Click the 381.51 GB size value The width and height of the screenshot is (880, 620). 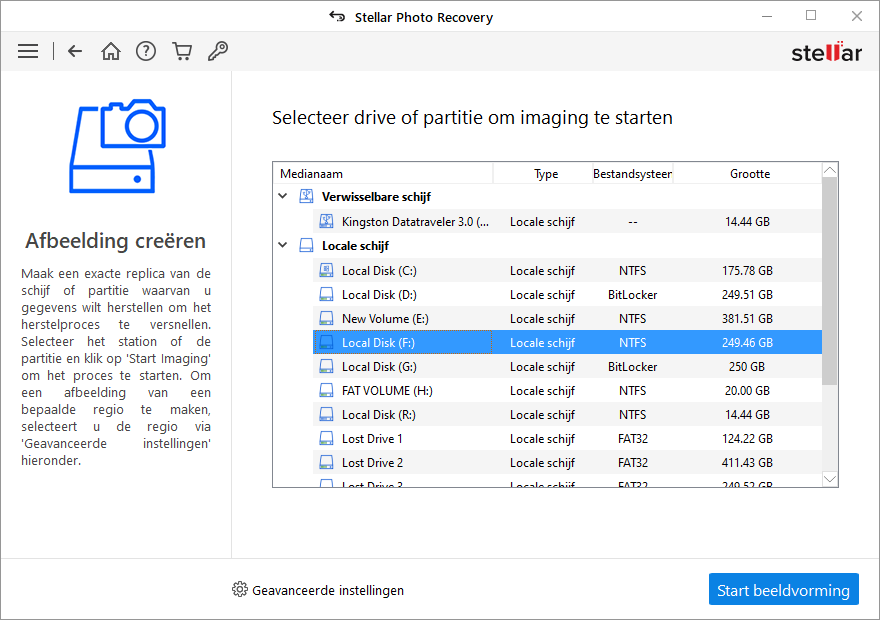(x=747, y=319)
